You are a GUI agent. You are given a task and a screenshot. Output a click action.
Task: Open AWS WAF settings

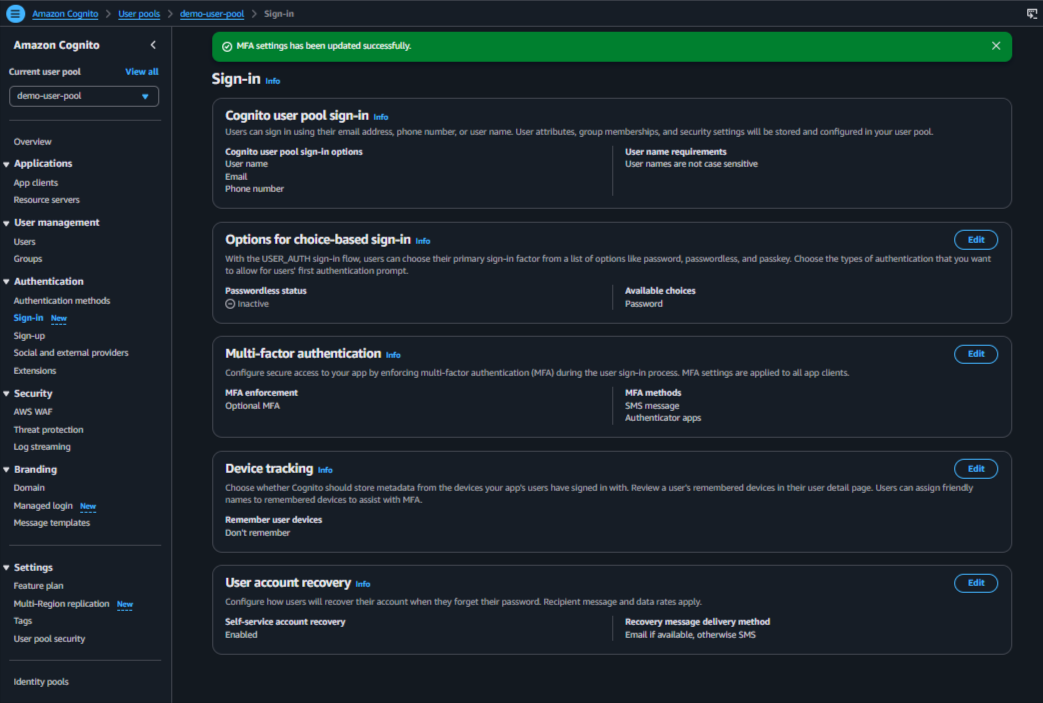(x=33, y=412)
